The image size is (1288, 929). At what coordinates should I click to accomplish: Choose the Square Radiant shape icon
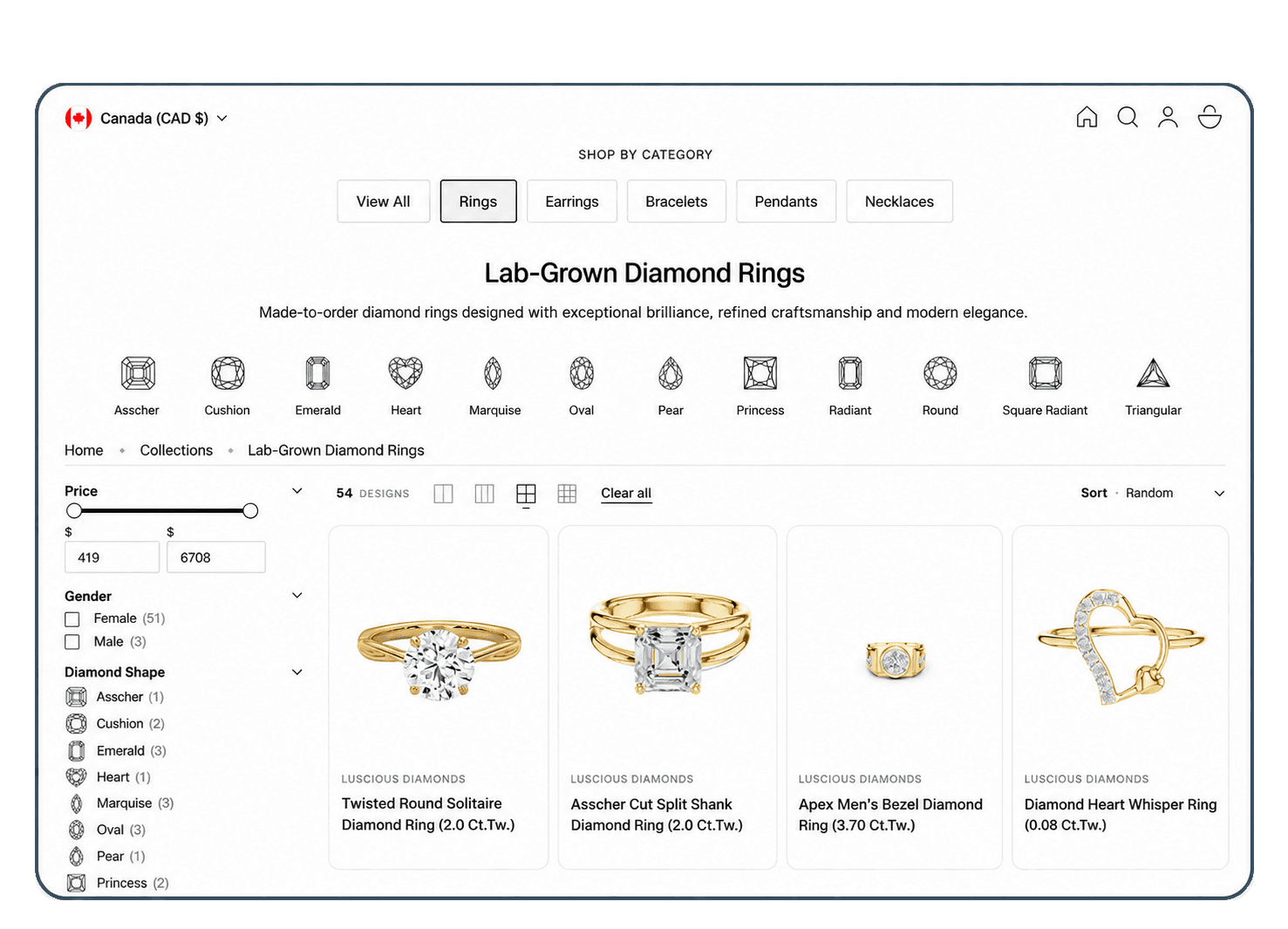(x=1046, y=373)
